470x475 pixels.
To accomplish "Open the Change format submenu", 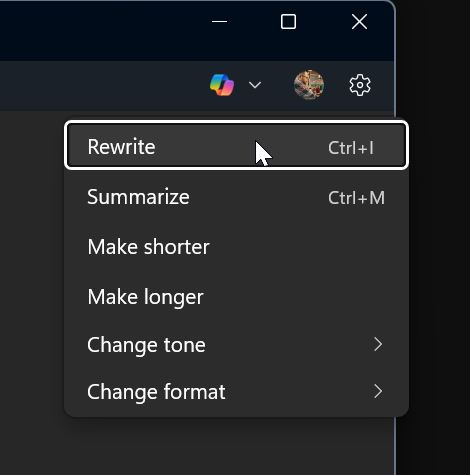I will pyautogui.click(x=236, y=391).
